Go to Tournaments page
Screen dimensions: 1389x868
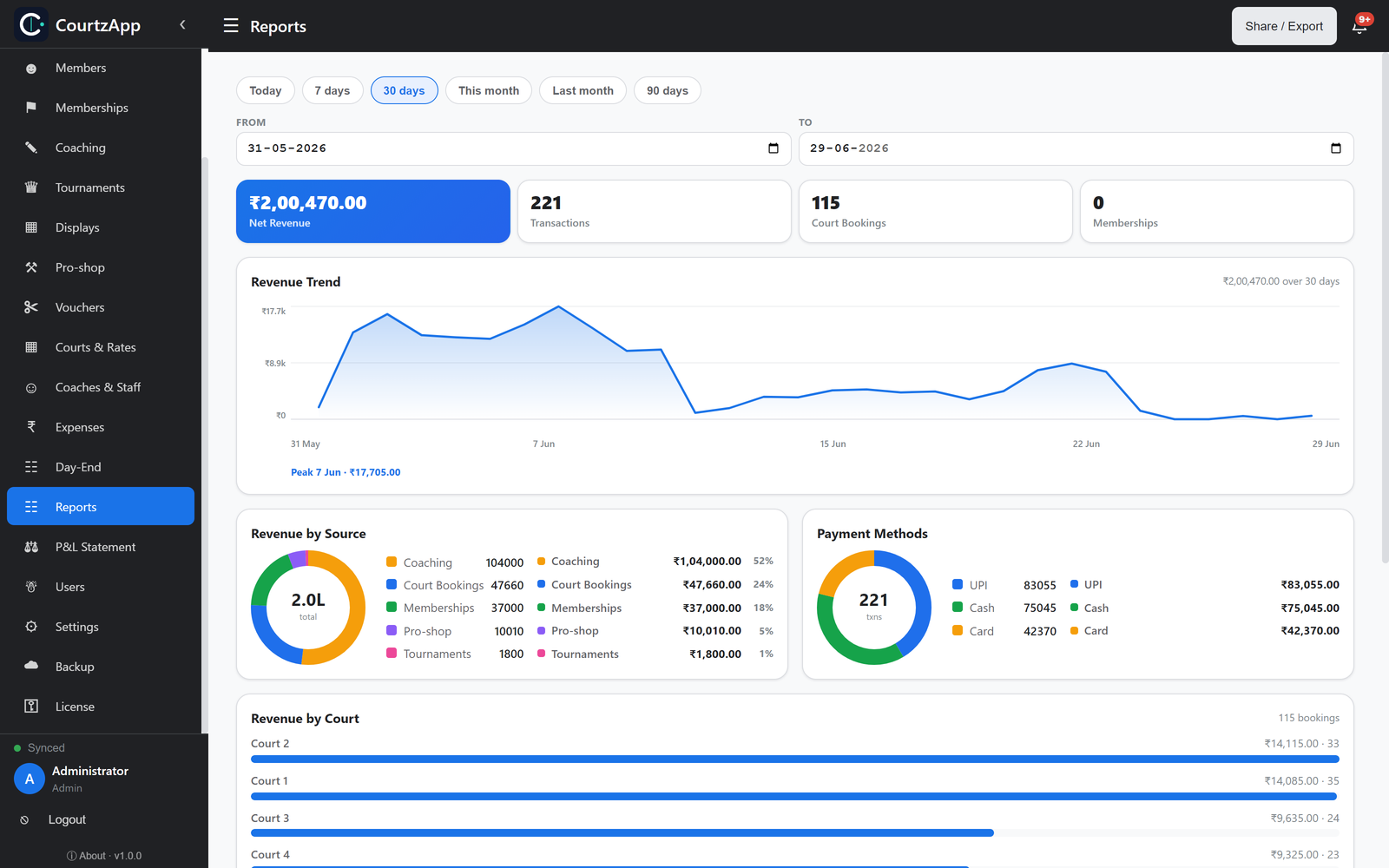101,187
